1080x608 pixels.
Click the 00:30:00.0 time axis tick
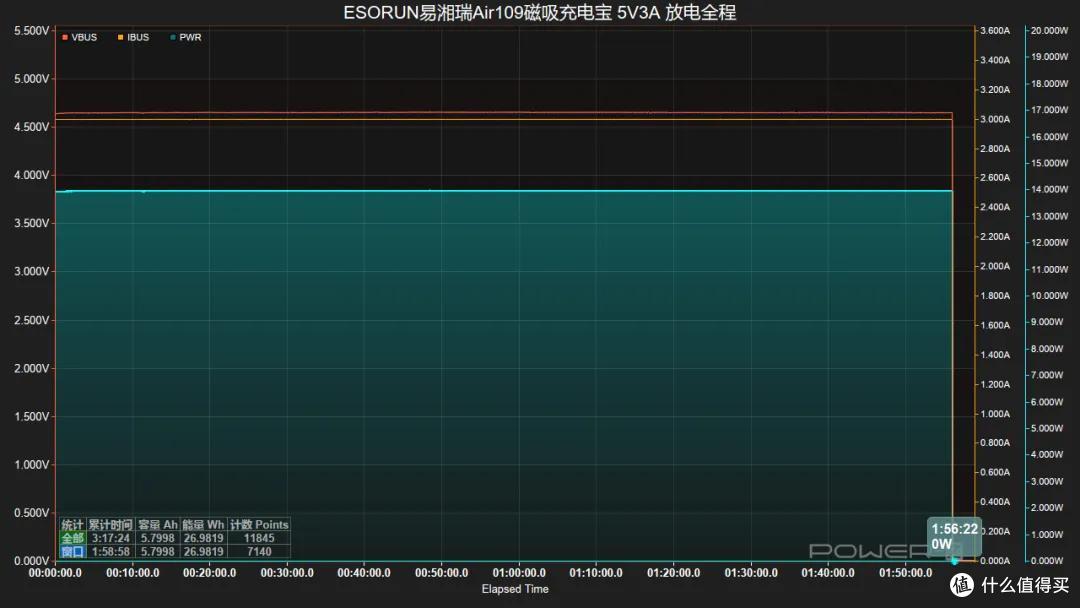pyautogui.click(x=287, y=573)
